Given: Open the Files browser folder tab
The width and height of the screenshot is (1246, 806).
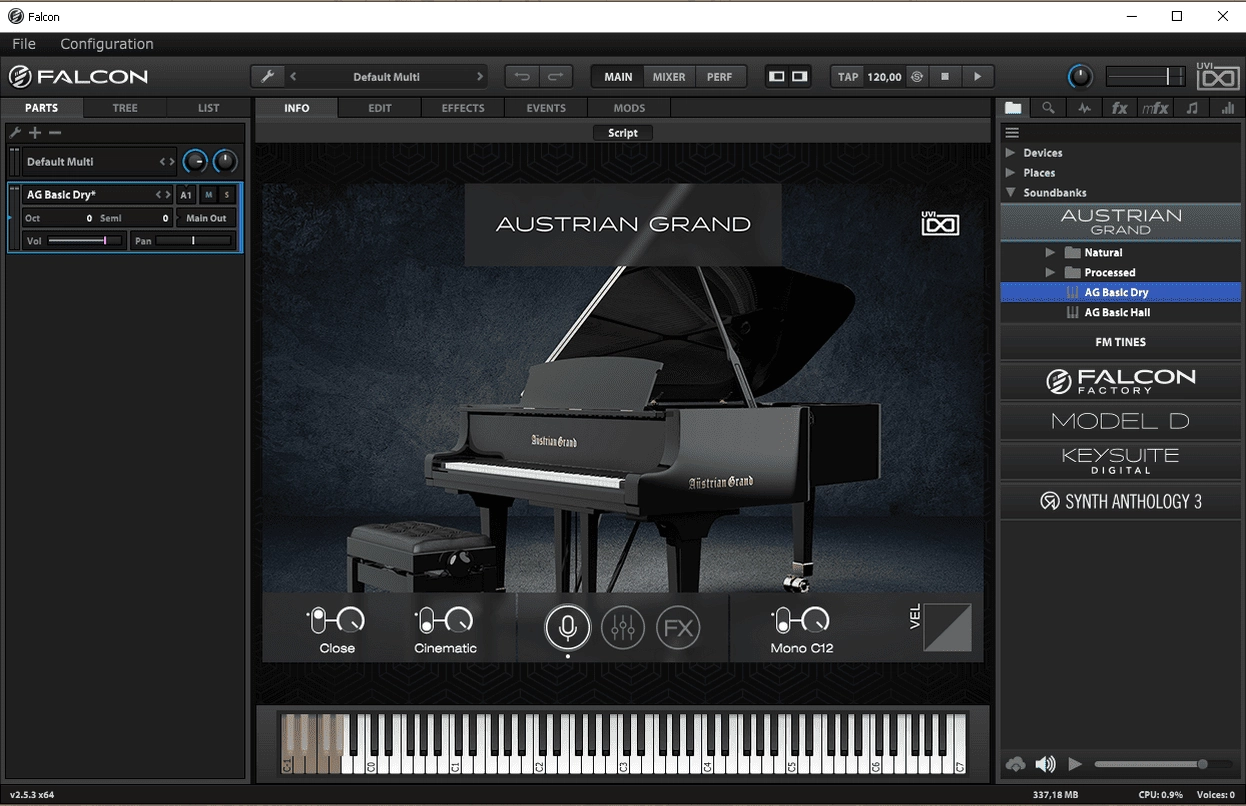Looking at the screenshot, I should [1014, 108].
